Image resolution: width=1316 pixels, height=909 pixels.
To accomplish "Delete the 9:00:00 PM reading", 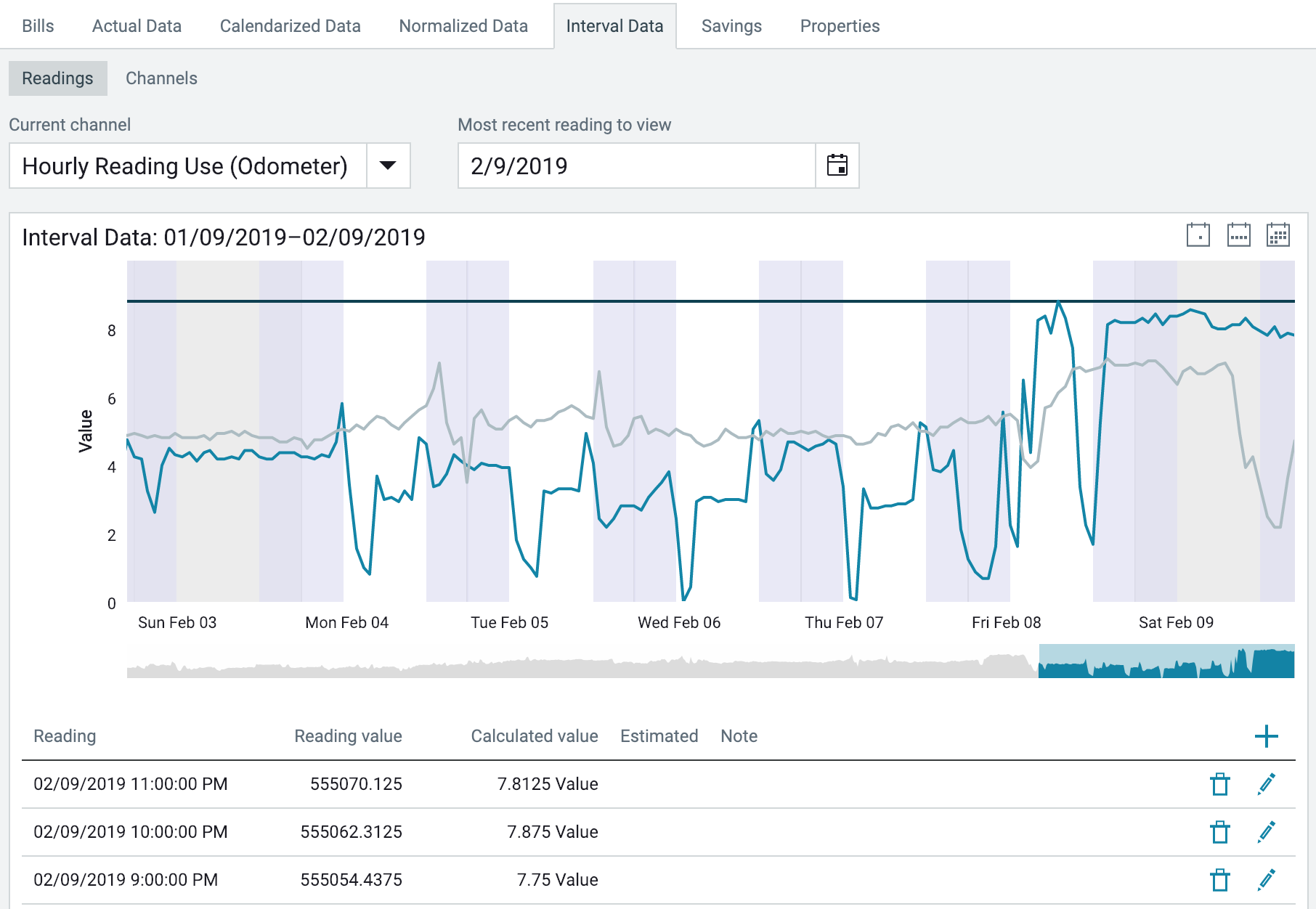I will coord(1220,880).
